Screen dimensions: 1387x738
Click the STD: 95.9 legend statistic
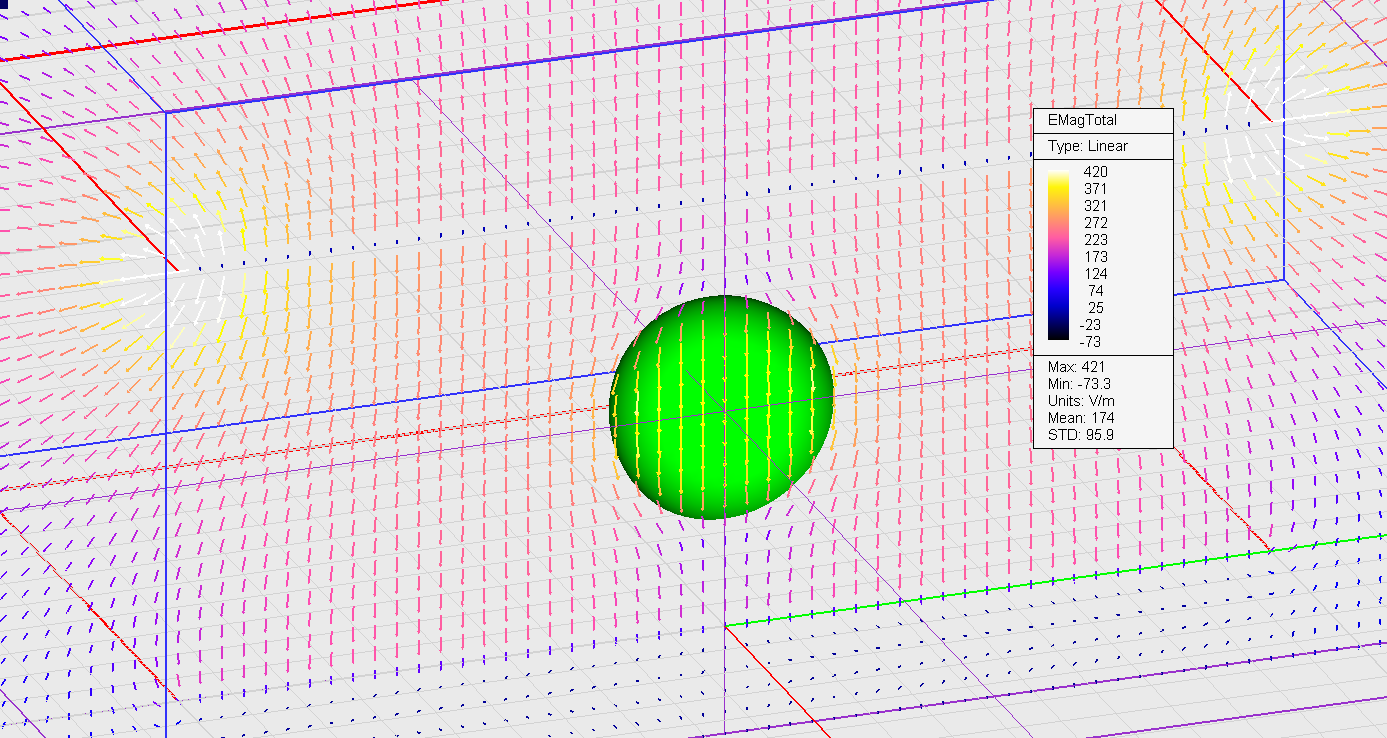click(x=1080, y=435)
